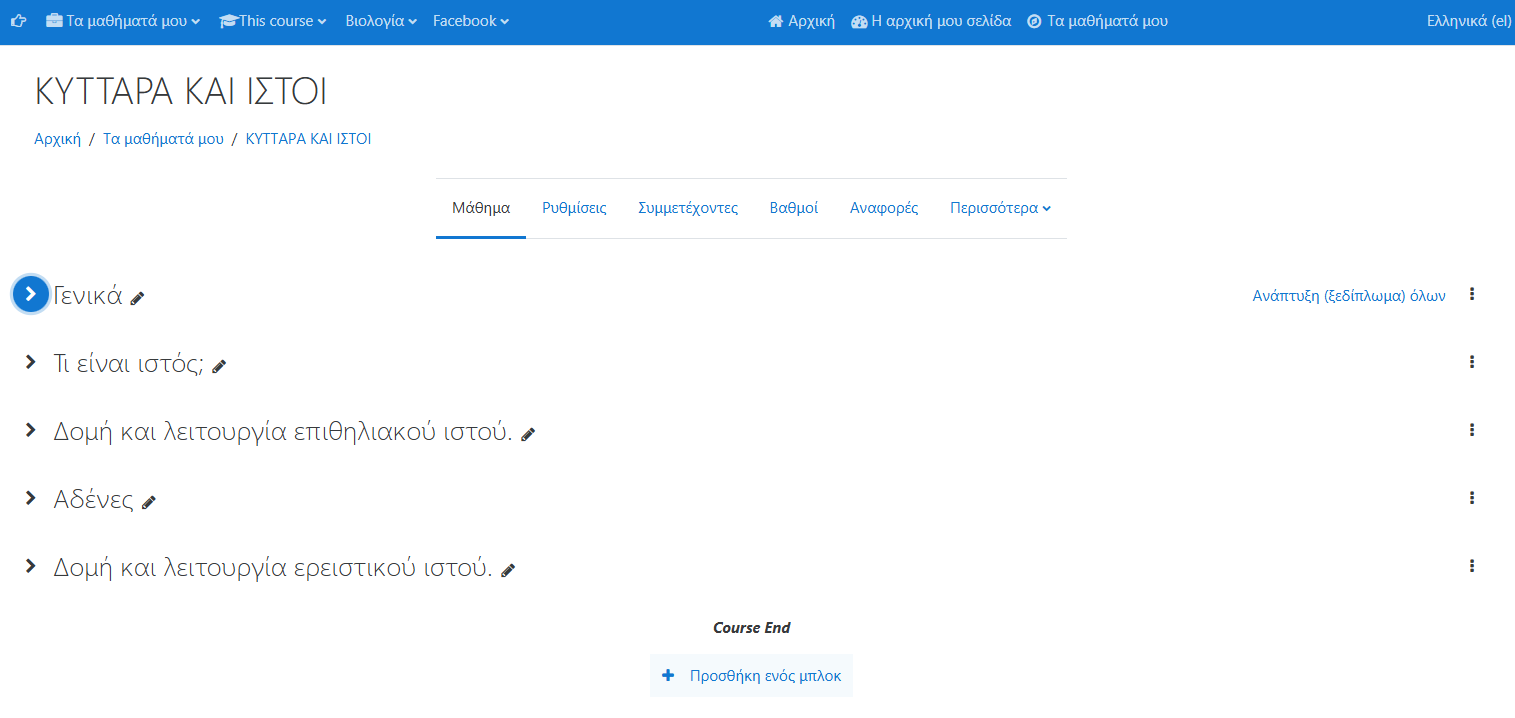The image size is (1515, 718).
Task: Click the pointing hand icon in the top bar
Action: coord(18,21)
